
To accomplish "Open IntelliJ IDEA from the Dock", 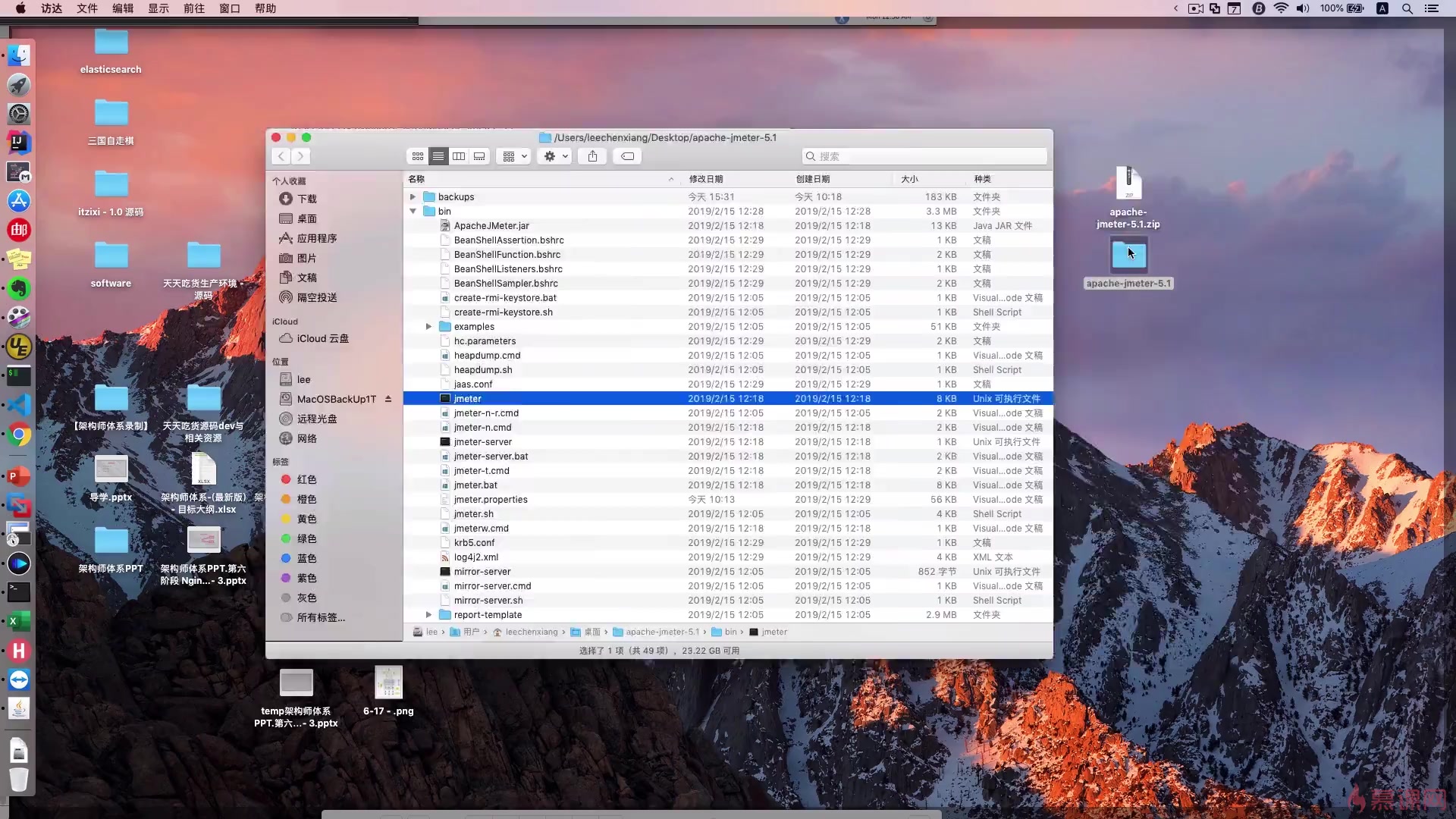I will pos(19,143).
